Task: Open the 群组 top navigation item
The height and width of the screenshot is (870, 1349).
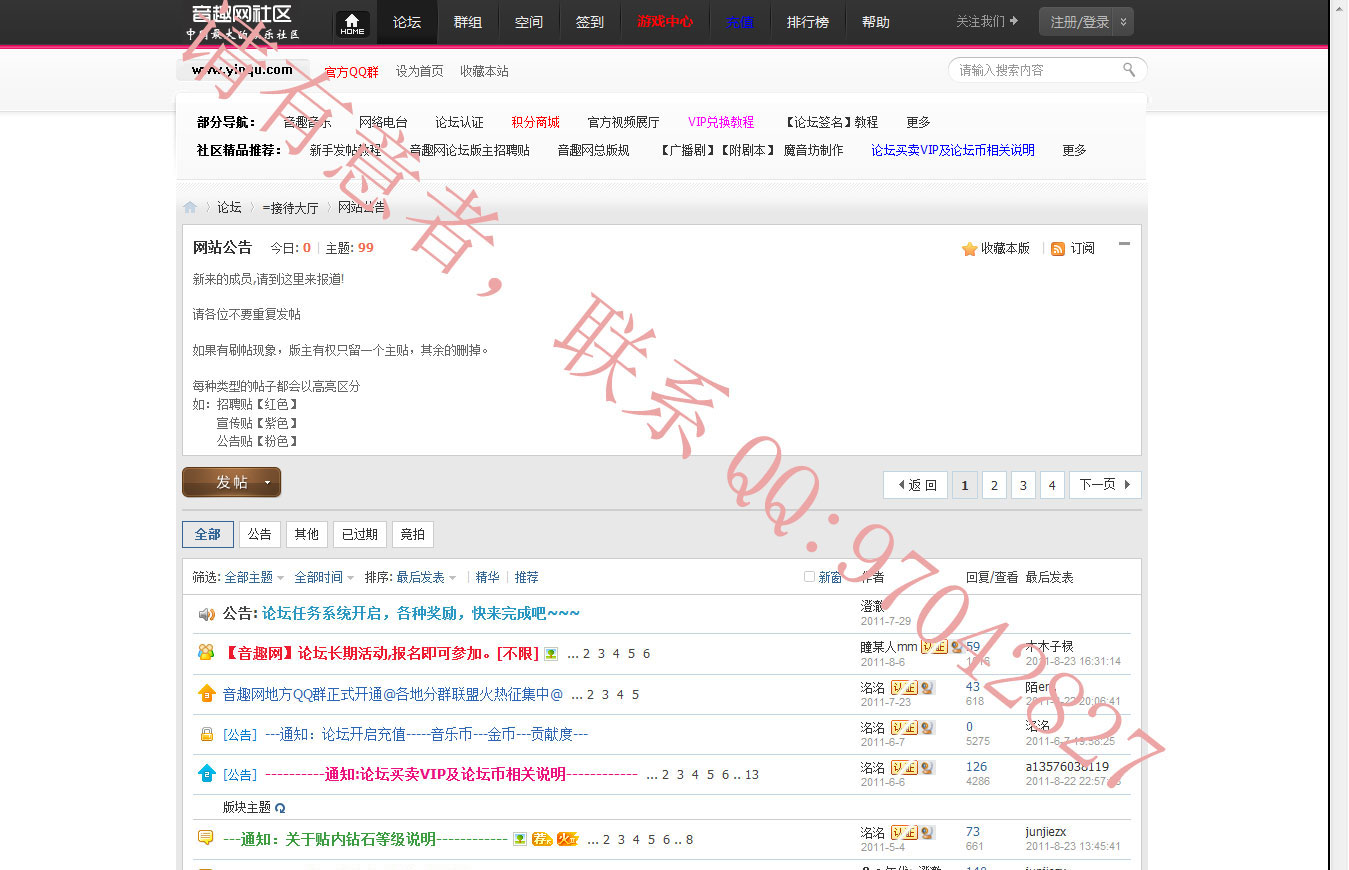Action: click(x=467, y=22)
